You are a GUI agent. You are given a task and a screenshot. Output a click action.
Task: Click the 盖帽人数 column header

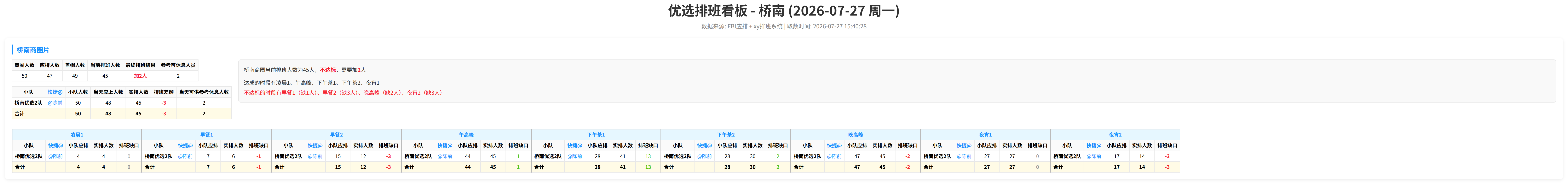(x=75, y=65)
